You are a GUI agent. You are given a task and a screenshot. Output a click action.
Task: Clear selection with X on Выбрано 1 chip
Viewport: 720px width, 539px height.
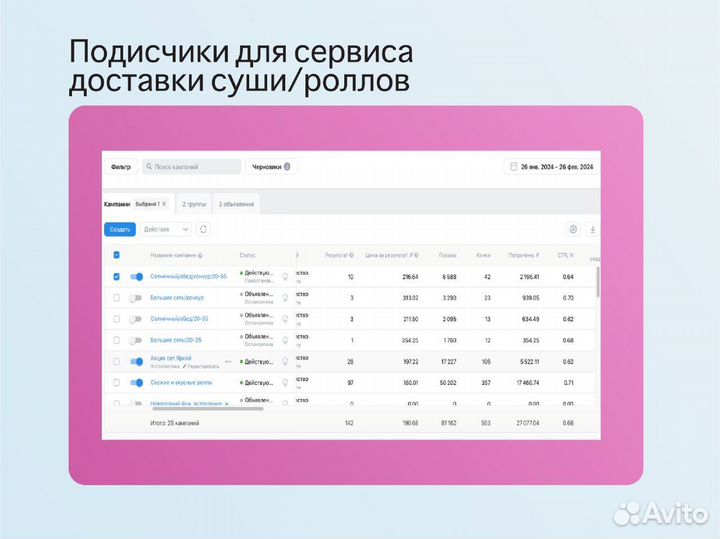pyautogui.click(x=164, y=204)
